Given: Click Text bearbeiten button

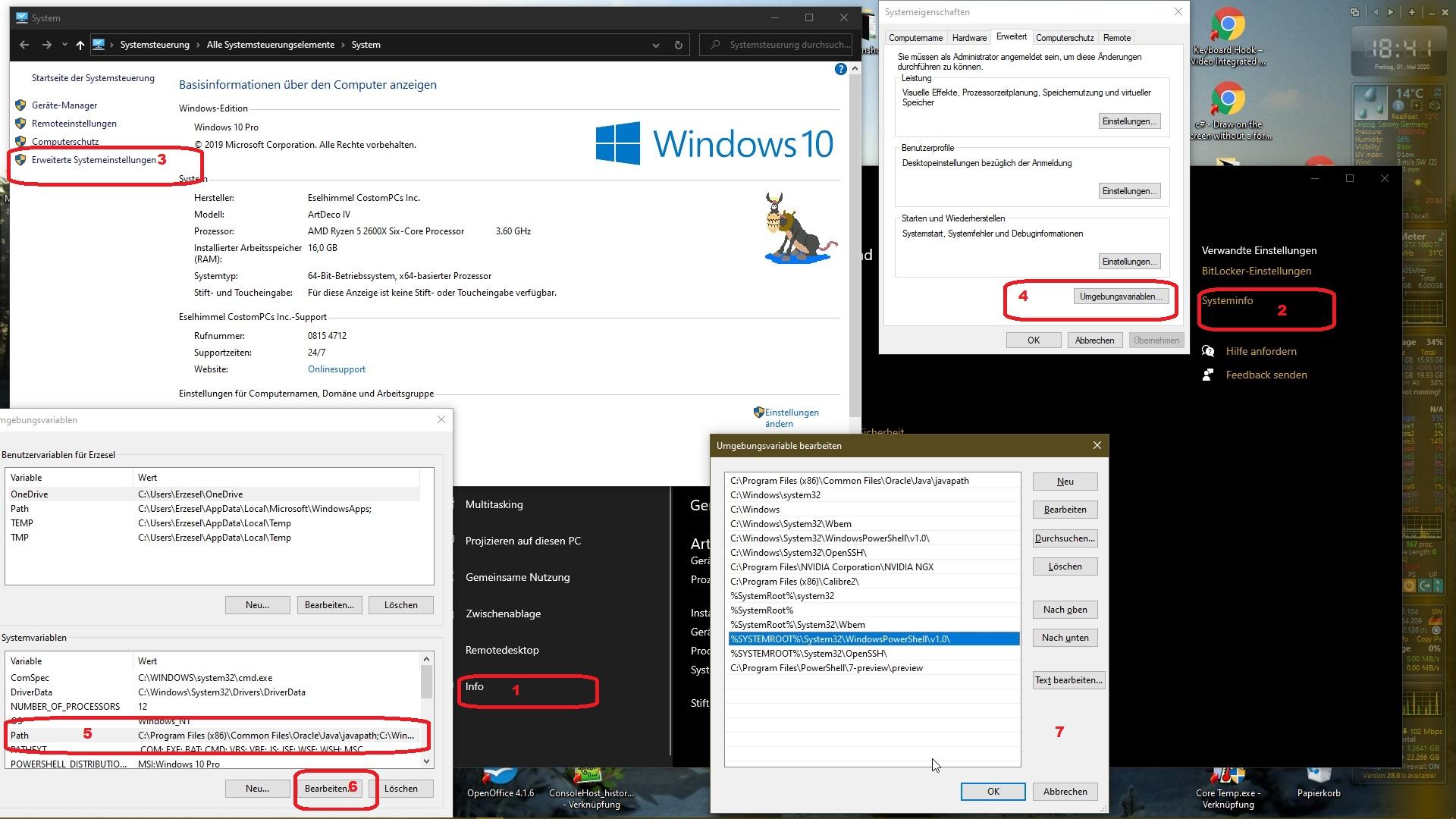Looking at the screenshot, I should pyautogui.click(x=1068, y=680).
